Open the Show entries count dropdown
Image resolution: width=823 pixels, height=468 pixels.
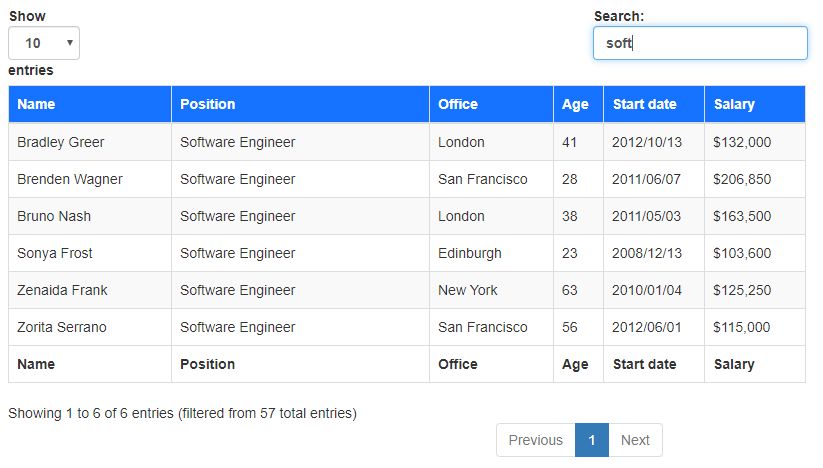44,43
